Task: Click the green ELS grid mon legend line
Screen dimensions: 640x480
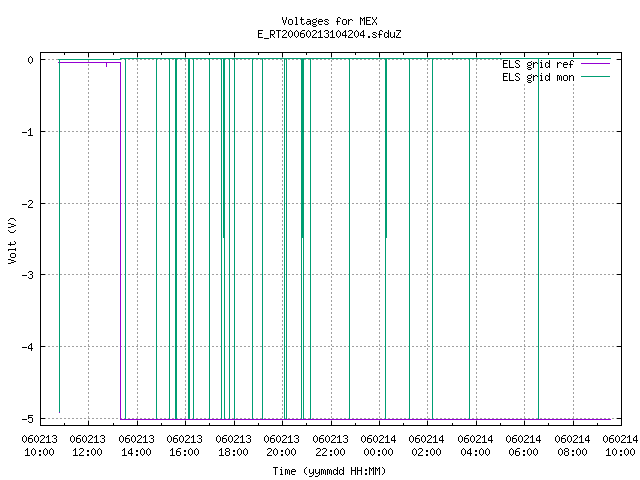Action: click(596, 77)
